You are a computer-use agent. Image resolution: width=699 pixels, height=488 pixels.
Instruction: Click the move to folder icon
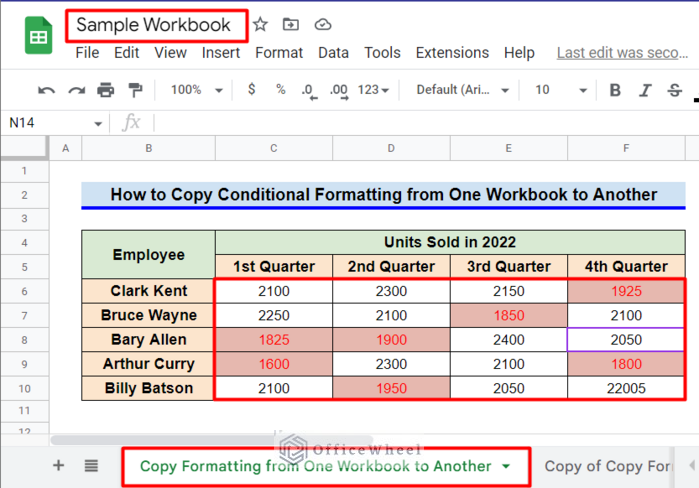[x=291, y=25]
